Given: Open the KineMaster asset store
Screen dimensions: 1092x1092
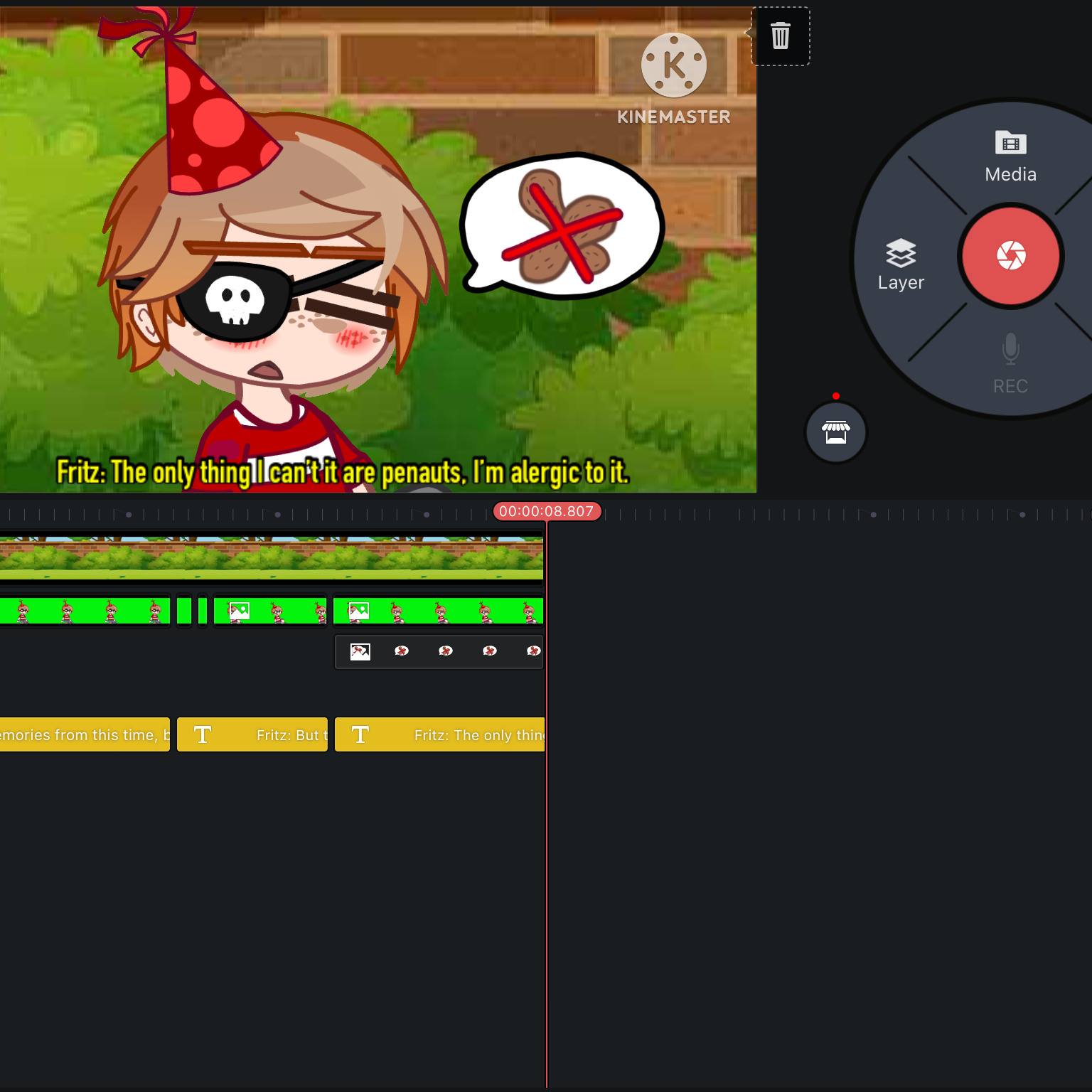Looking at the screenshot, I should coord(836,432).
